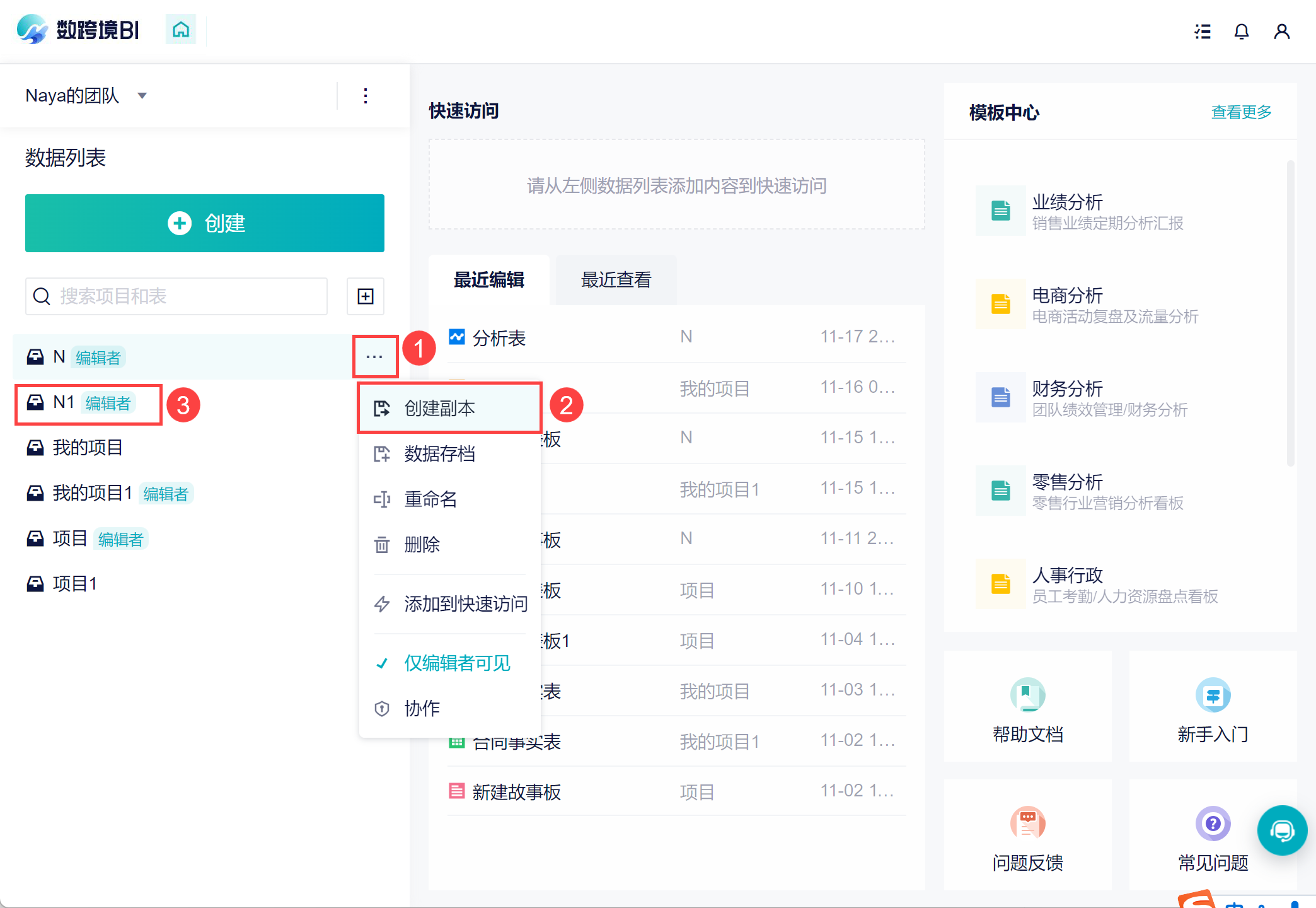Open the N project ellipsis menu

click(x=374, y=357)
